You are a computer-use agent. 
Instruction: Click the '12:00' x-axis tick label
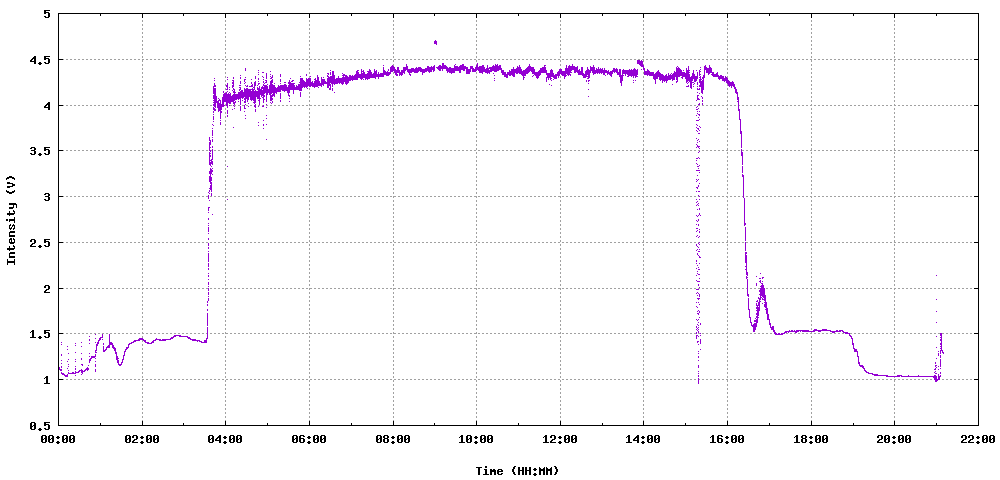560,439
